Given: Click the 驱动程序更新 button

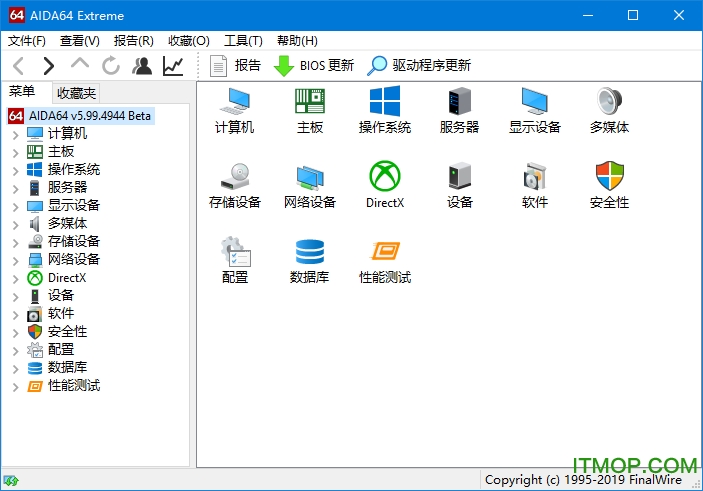Looking at the screenshot, I should 419,66.
